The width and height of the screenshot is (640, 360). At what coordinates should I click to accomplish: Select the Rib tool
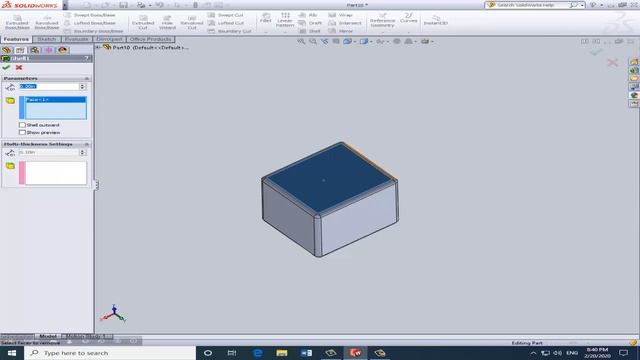pyautogui.click(x=308, y=15)
